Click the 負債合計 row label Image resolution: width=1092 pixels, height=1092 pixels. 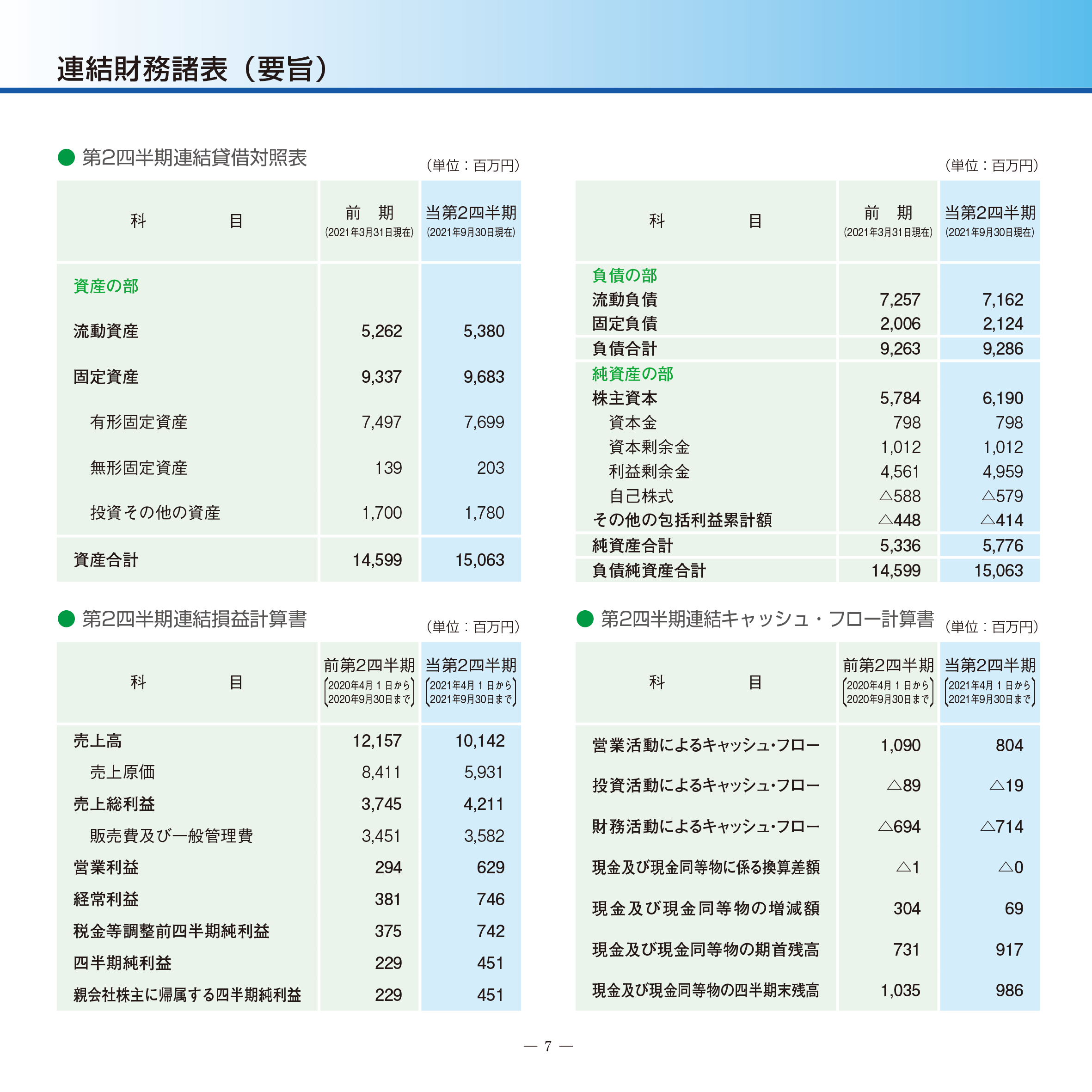(625, 348)
